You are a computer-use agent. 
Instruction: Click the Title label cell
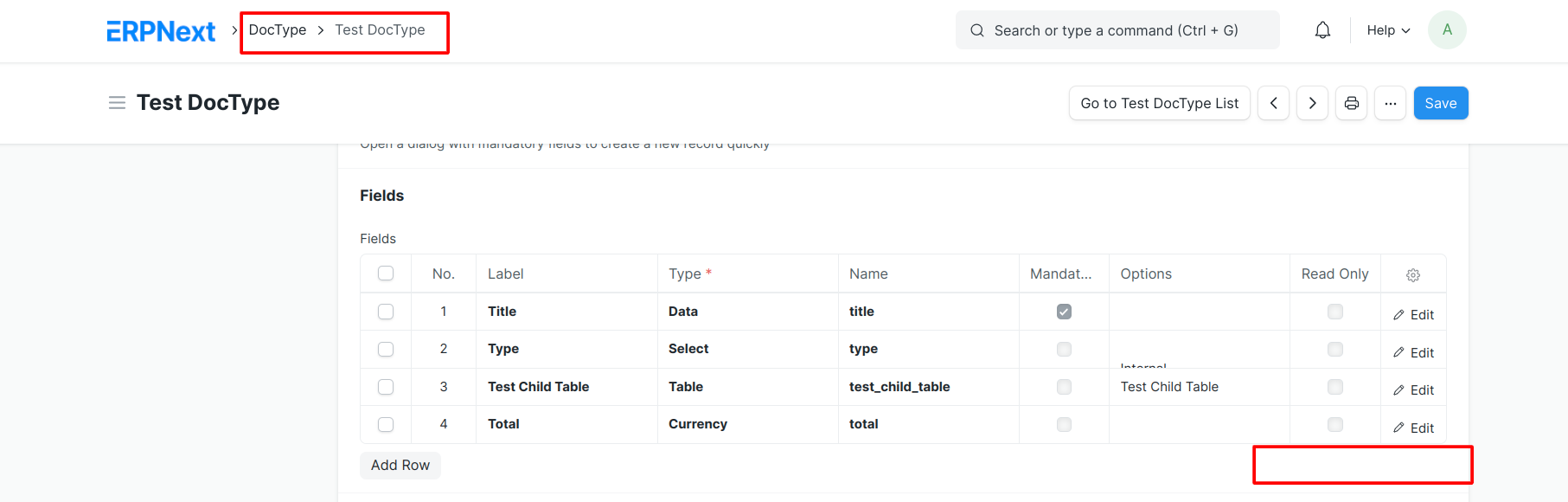[566, 312]
